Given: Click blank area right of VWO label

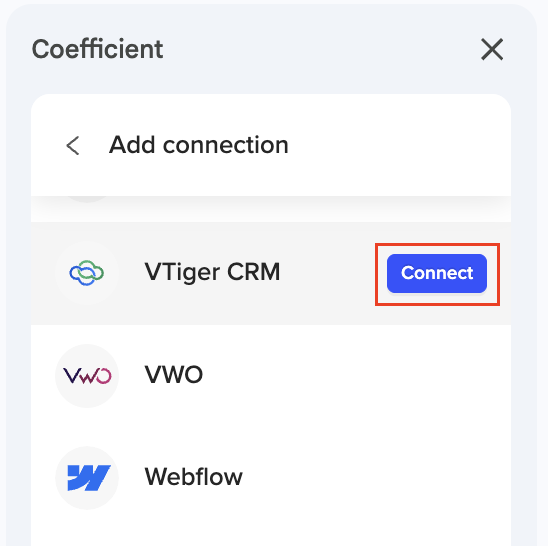Looking at the screenshot, I should point(349,376).
